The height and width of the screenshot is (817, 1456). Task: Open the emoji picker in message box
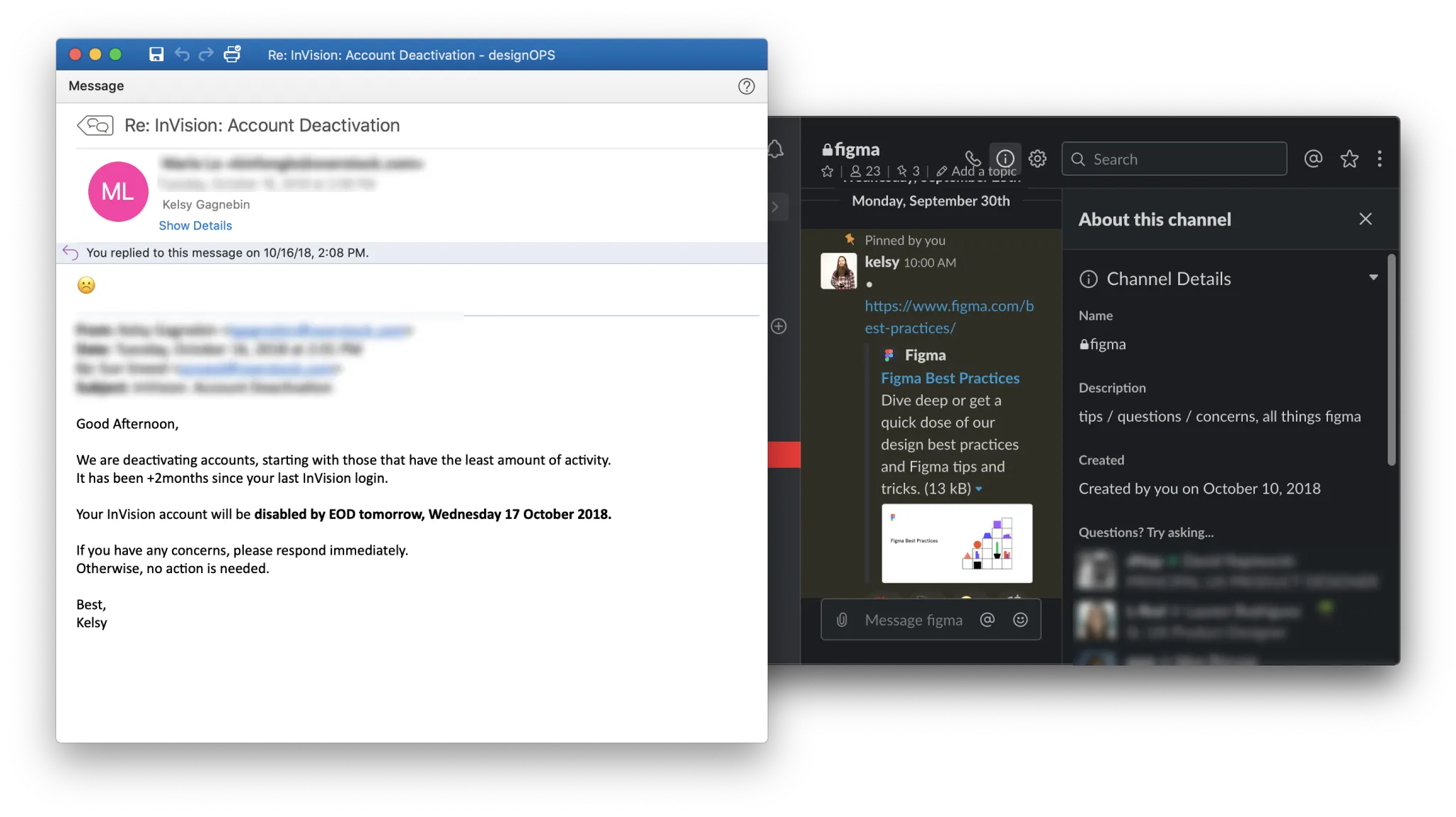[x=1020, y=620]
